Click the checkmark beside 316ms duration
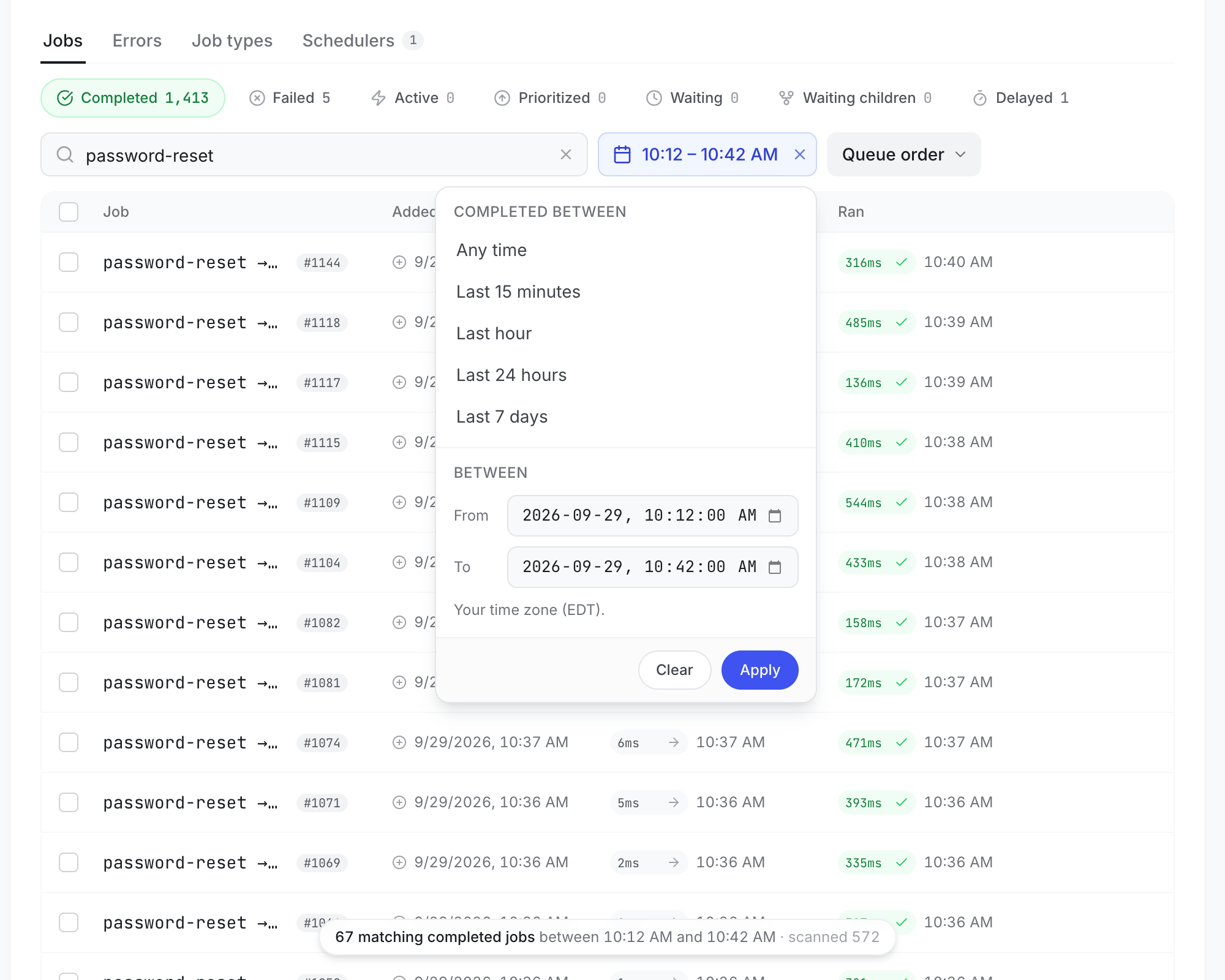 tap(902, 262)
